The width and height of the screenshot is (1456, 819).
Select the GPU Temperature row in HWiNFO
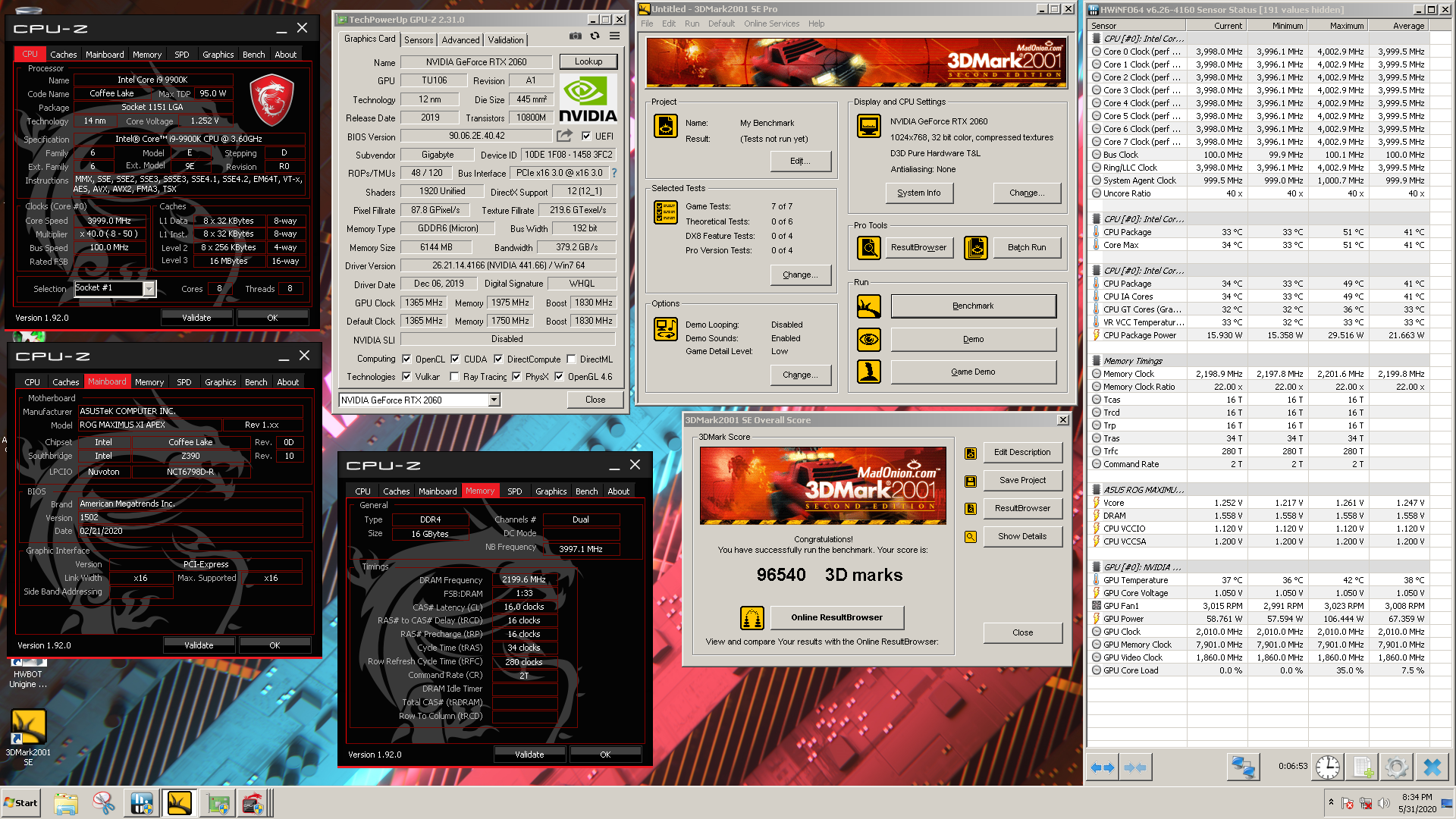(1259, 580)
